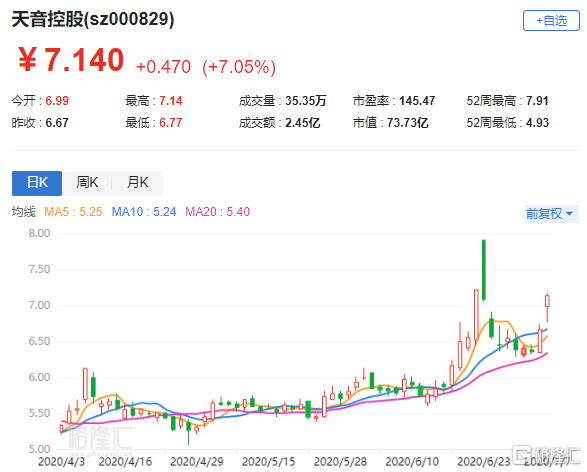The width and height of the screenshot is (587, 472).
Task: Click the MA20 : 5.40 indicator label
Action: click(x=218, y=212)
